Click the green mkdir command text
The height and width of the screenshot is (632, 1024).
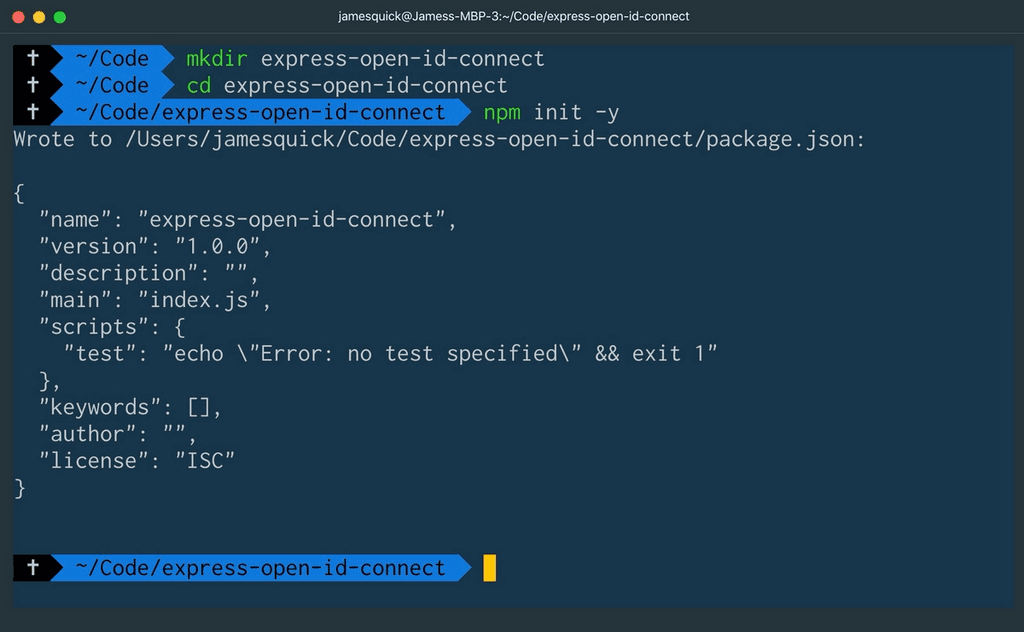216,58
